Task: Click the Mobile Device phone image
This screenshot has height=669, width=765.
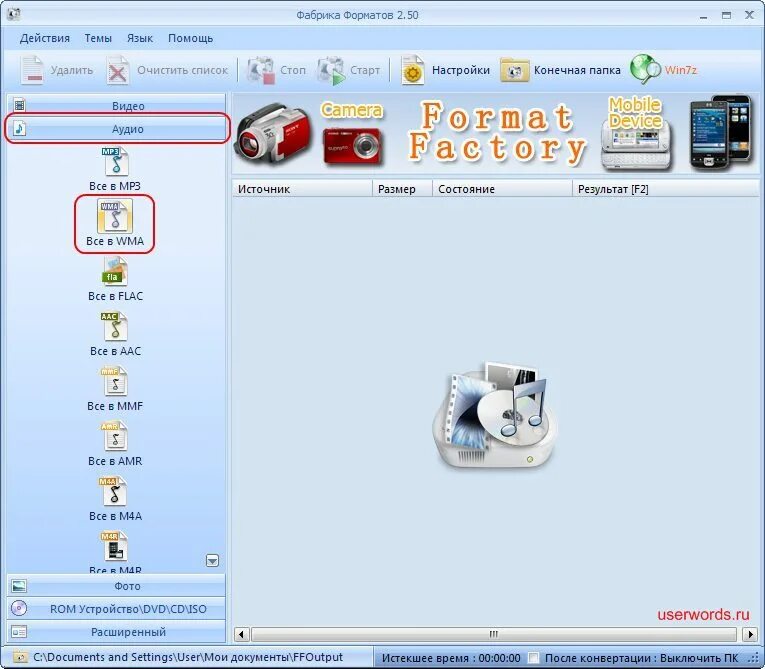Action: click(x=636, y=146)
